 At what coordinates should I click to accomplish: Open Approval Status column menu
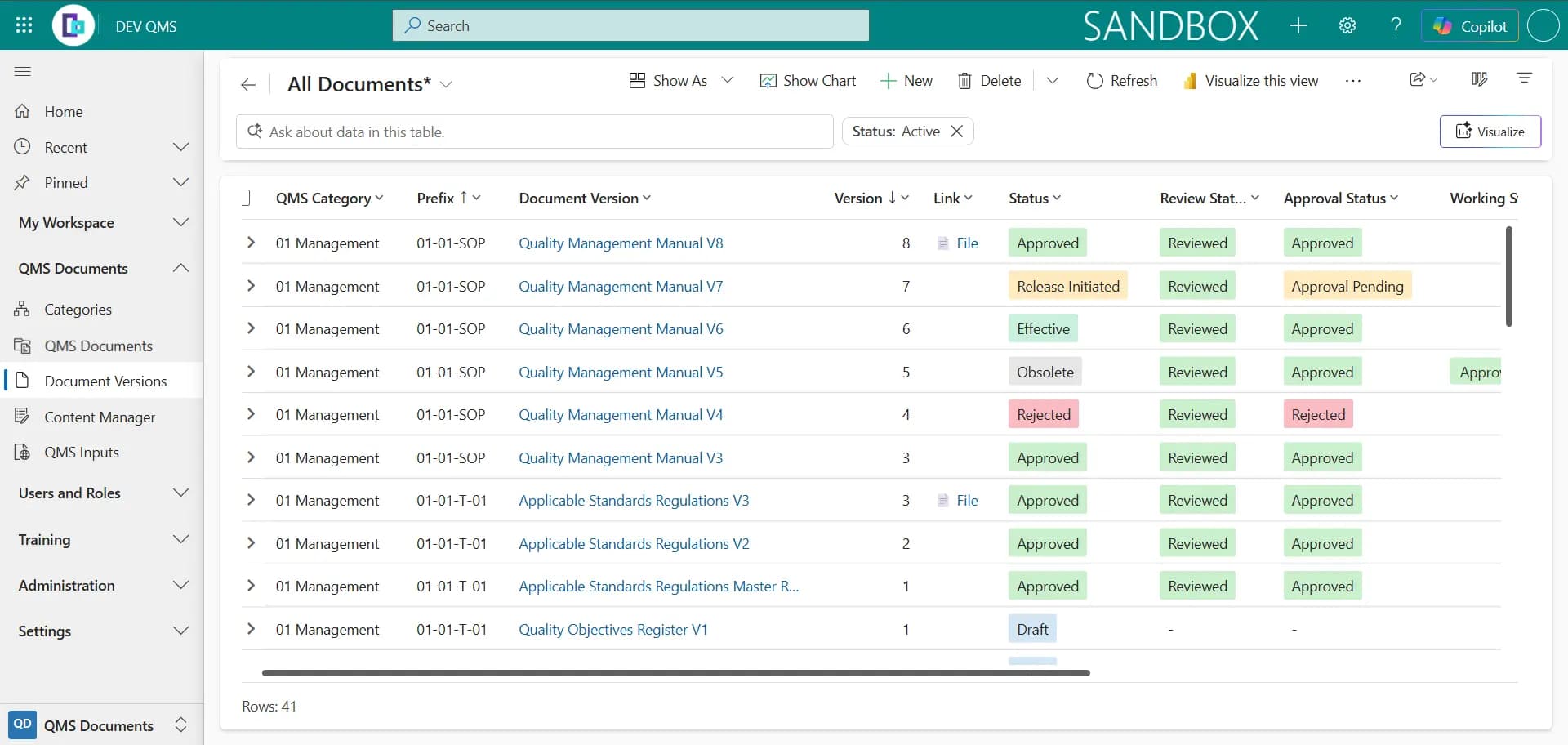coord(1341,199)
